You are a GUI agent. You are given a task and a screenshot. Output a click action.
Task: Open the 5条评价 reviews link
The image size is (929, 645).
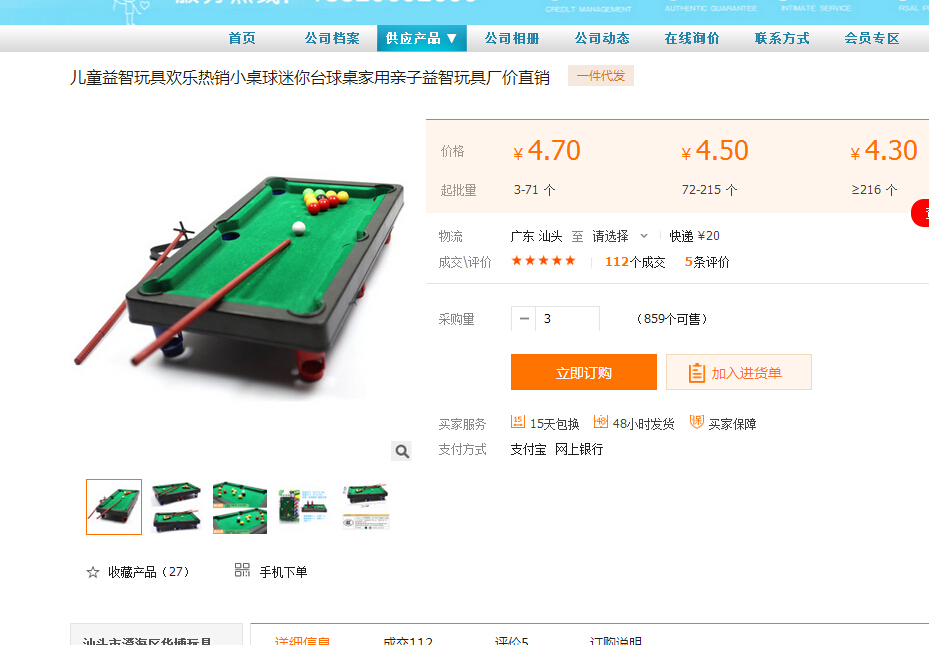pos(707,262)
